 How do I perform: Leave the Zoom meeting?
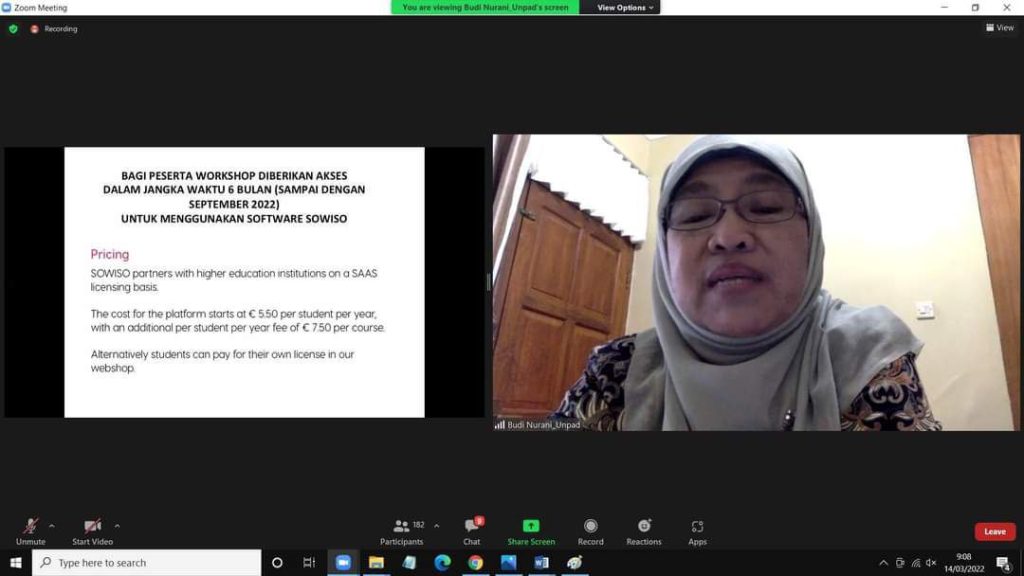(995, 532)
